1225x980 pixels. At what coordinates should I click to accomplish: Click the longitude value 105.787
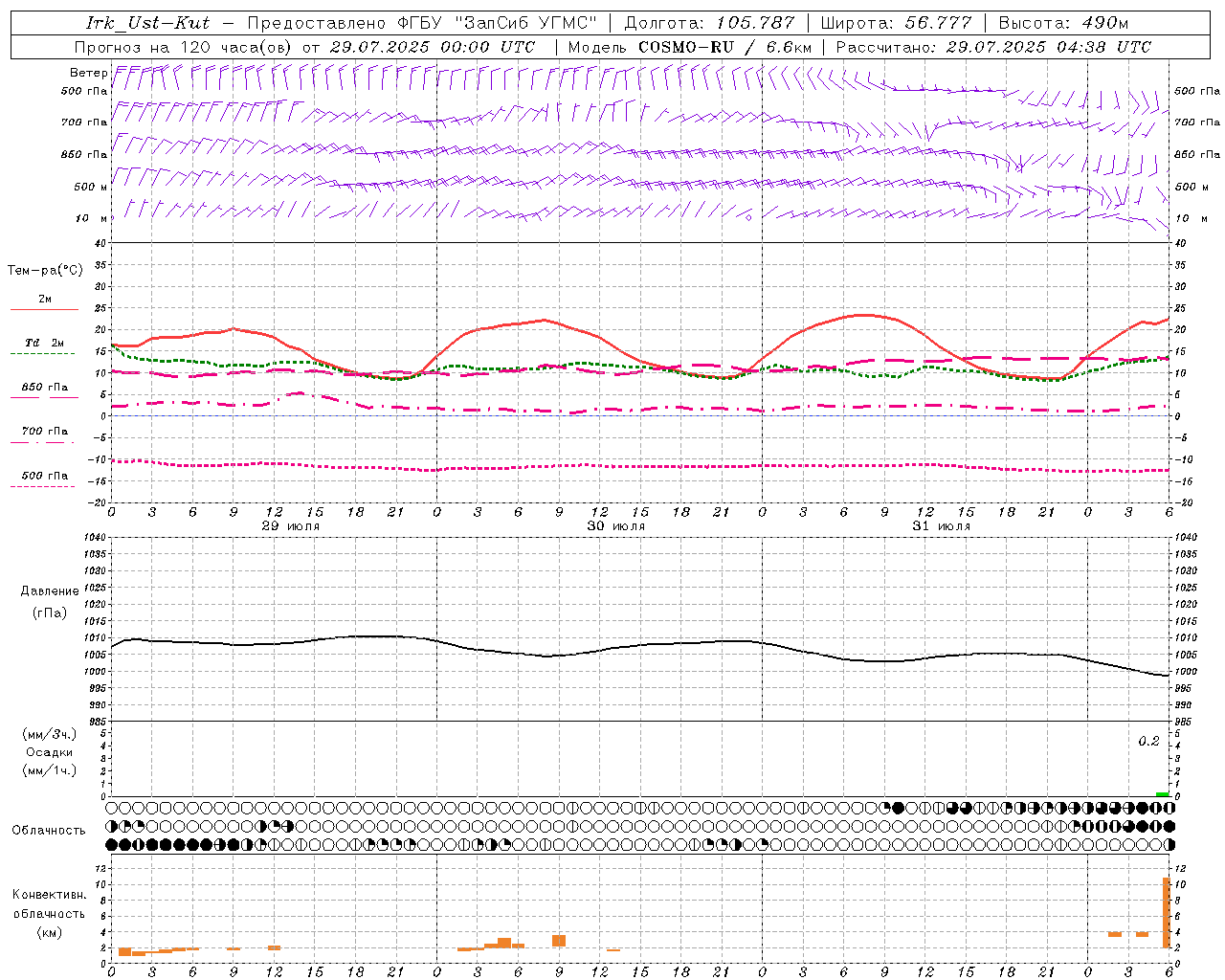coord(755,23)
